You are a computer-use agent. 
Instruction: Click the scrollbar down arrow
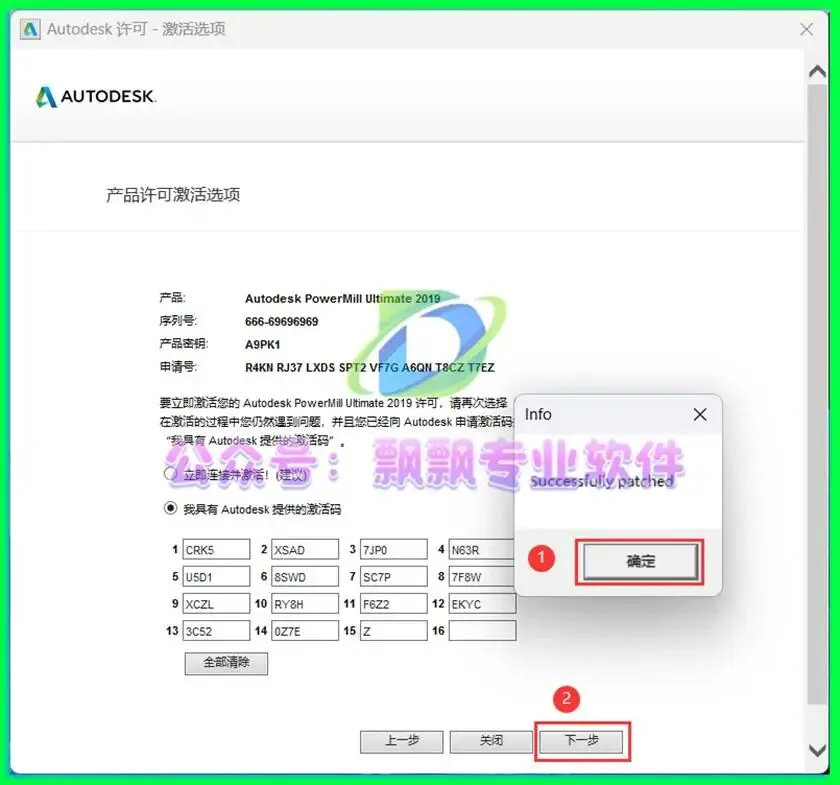pyautogui.click(x=818, y=751)
